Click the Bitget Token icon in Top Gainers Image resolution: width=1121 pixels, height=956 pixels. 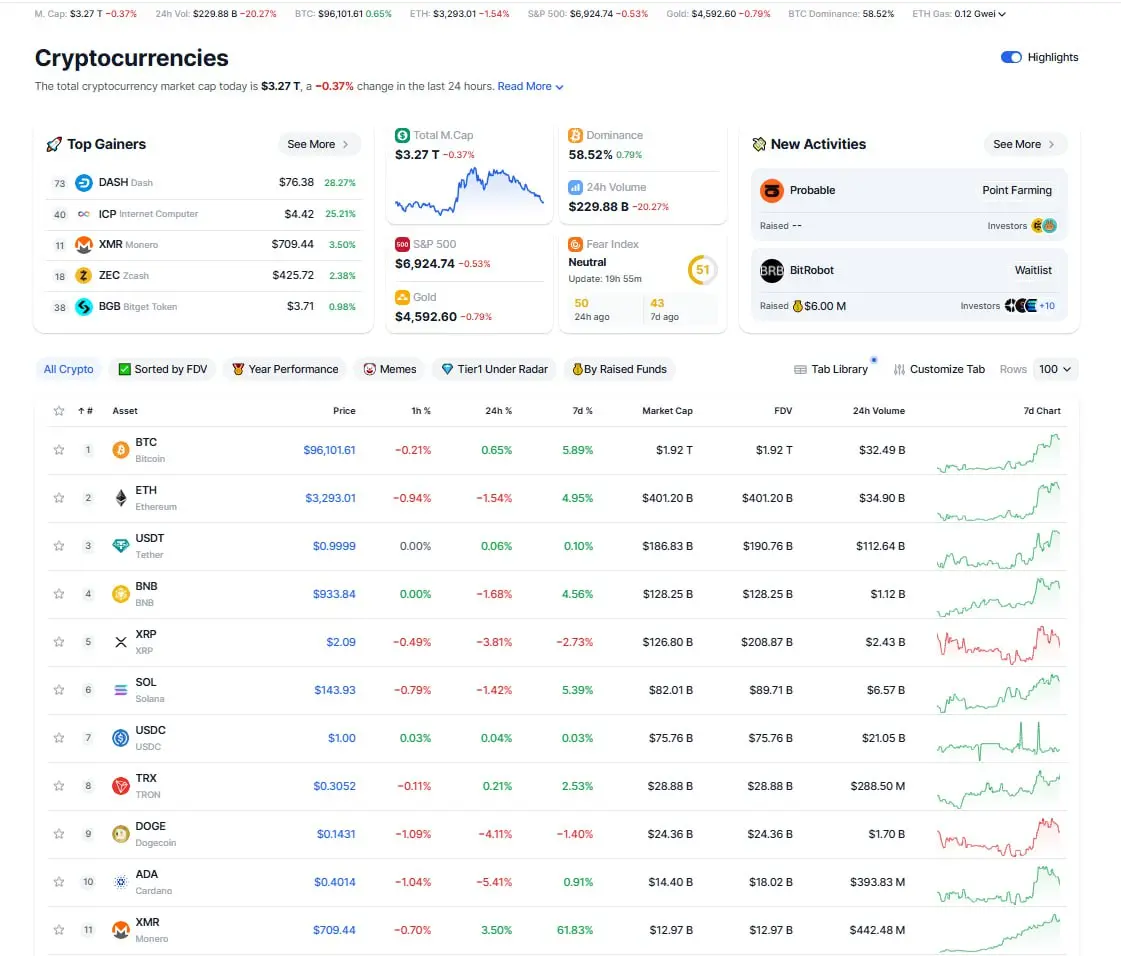(x=84, y=307)
